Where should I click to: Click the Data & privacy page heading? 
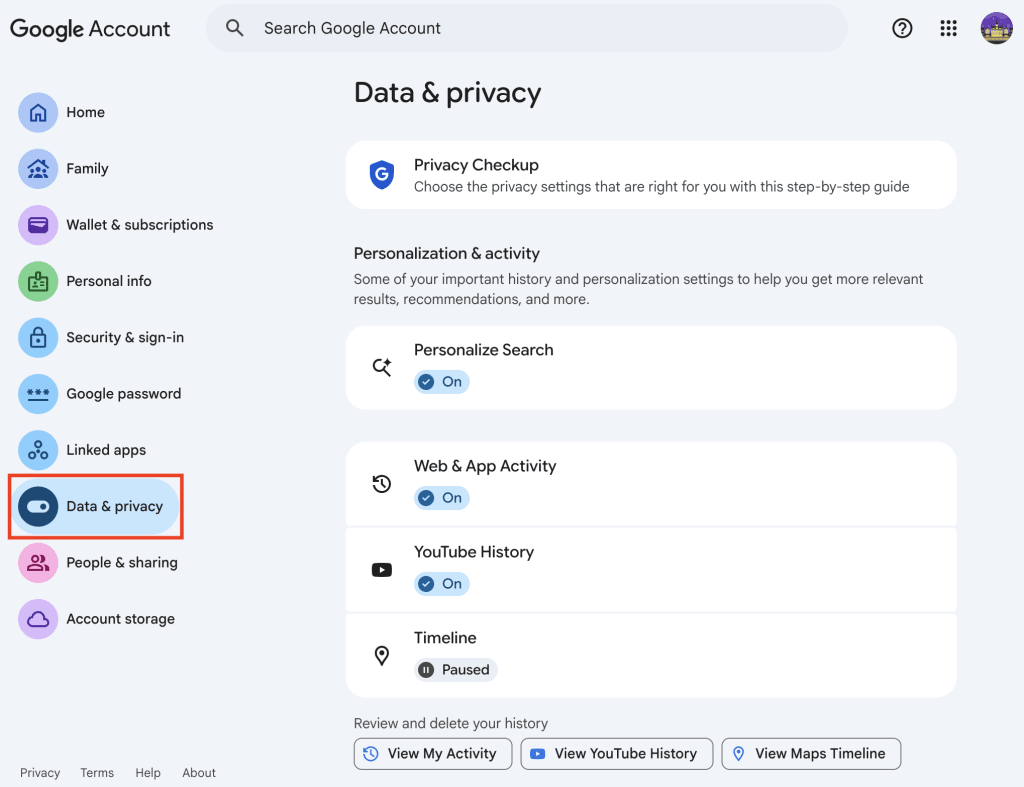[x=447, y=93]
